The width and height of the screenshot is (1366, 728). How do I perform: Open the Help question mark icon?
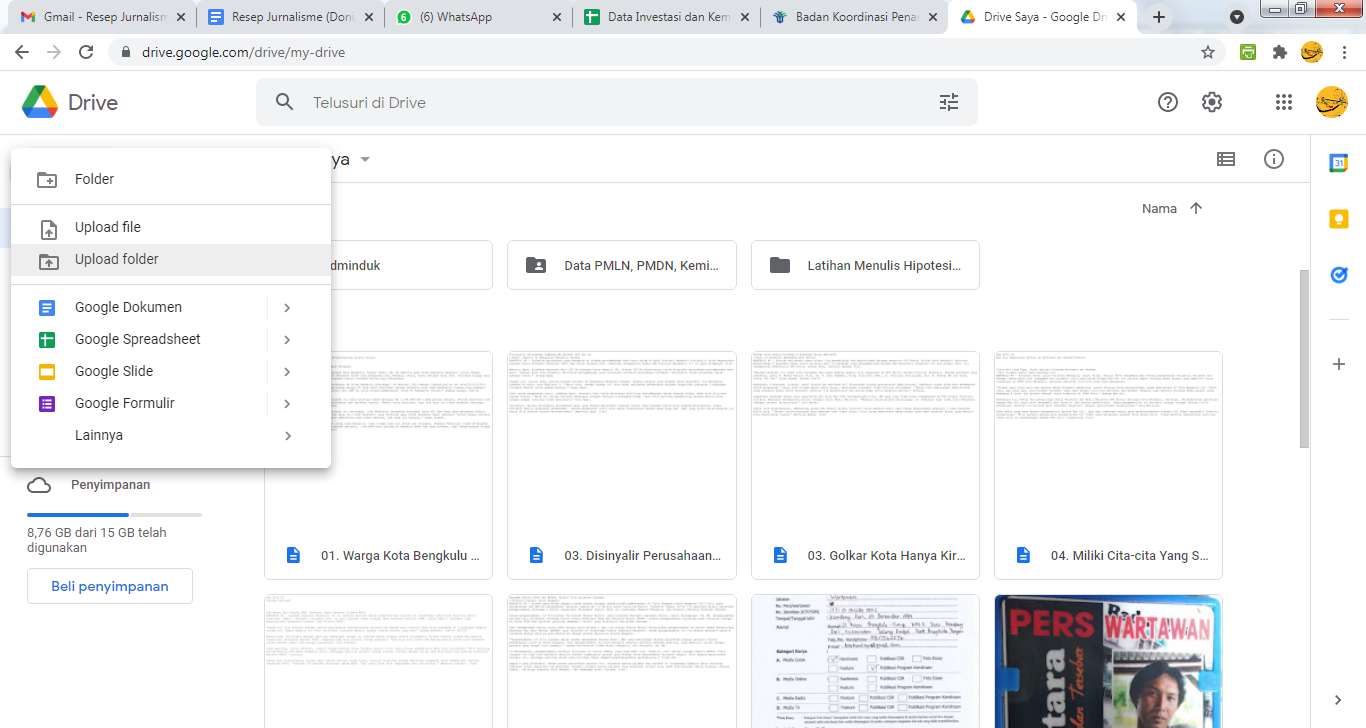point(1167,102)
